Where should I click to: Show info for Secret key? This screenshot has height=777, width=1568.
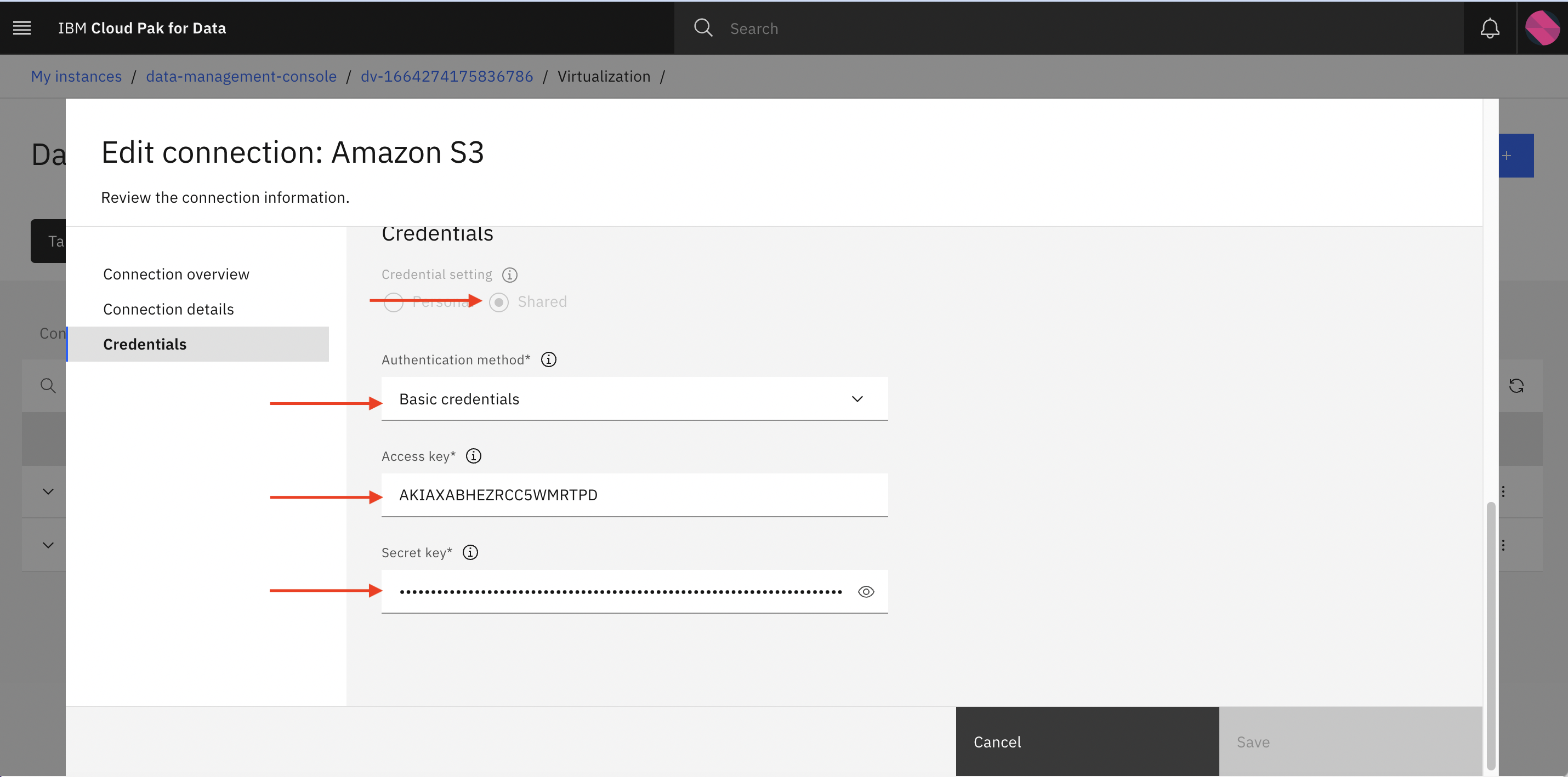(x=470, y=552)
